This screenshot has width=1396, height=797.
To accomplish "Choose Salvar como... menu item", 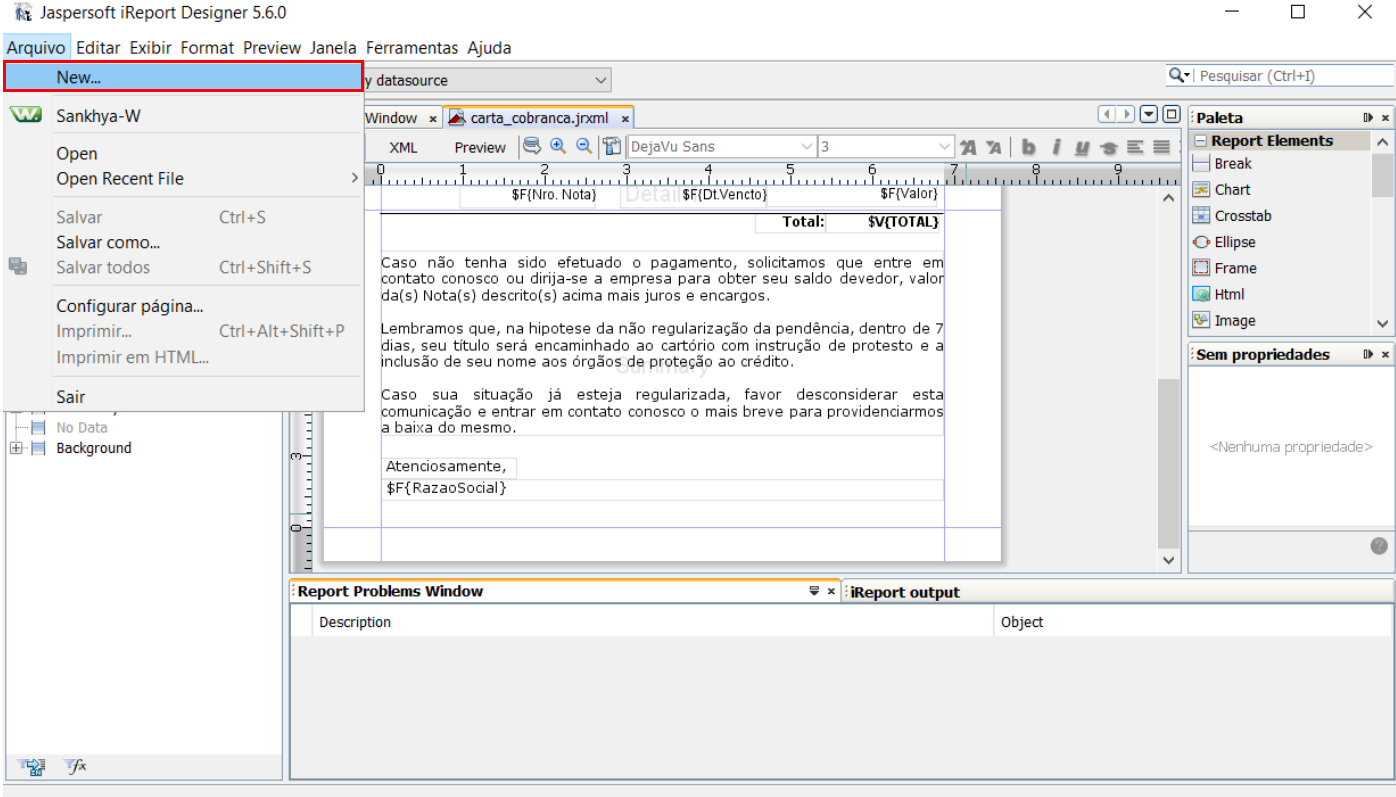I will coord(183,242).
